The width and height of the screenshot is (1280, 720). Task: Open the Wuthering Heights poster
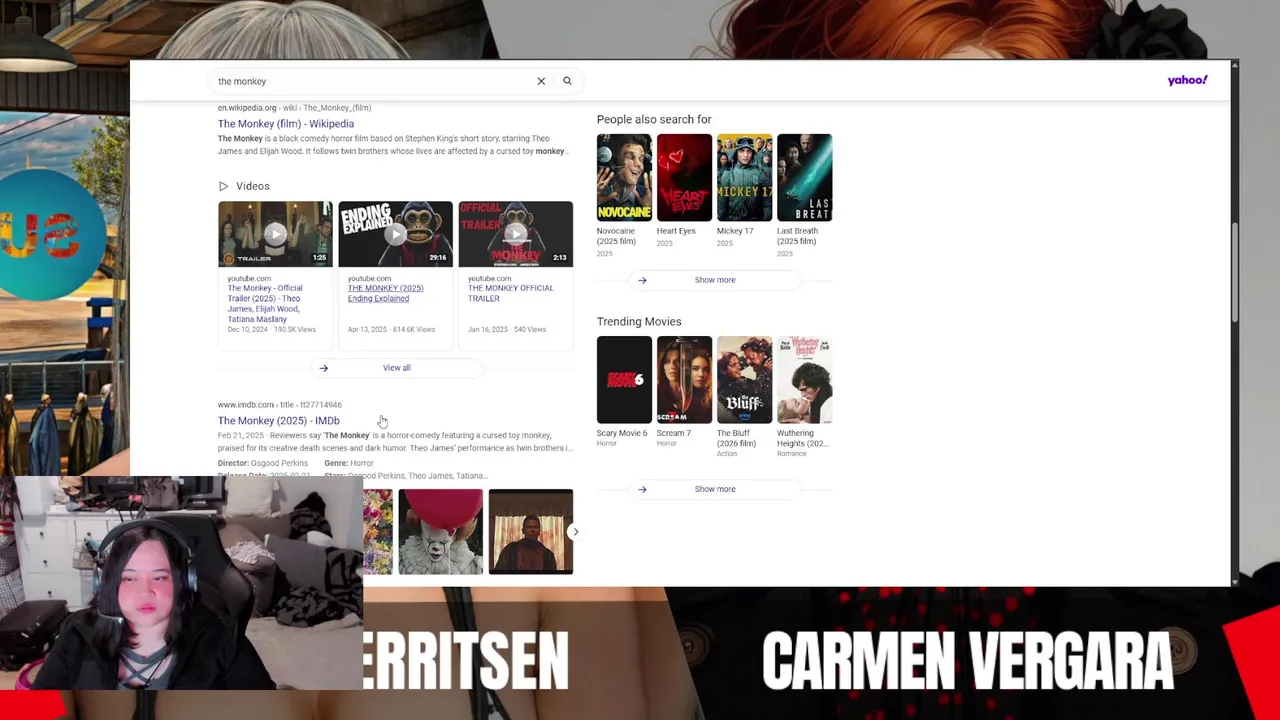804,380
